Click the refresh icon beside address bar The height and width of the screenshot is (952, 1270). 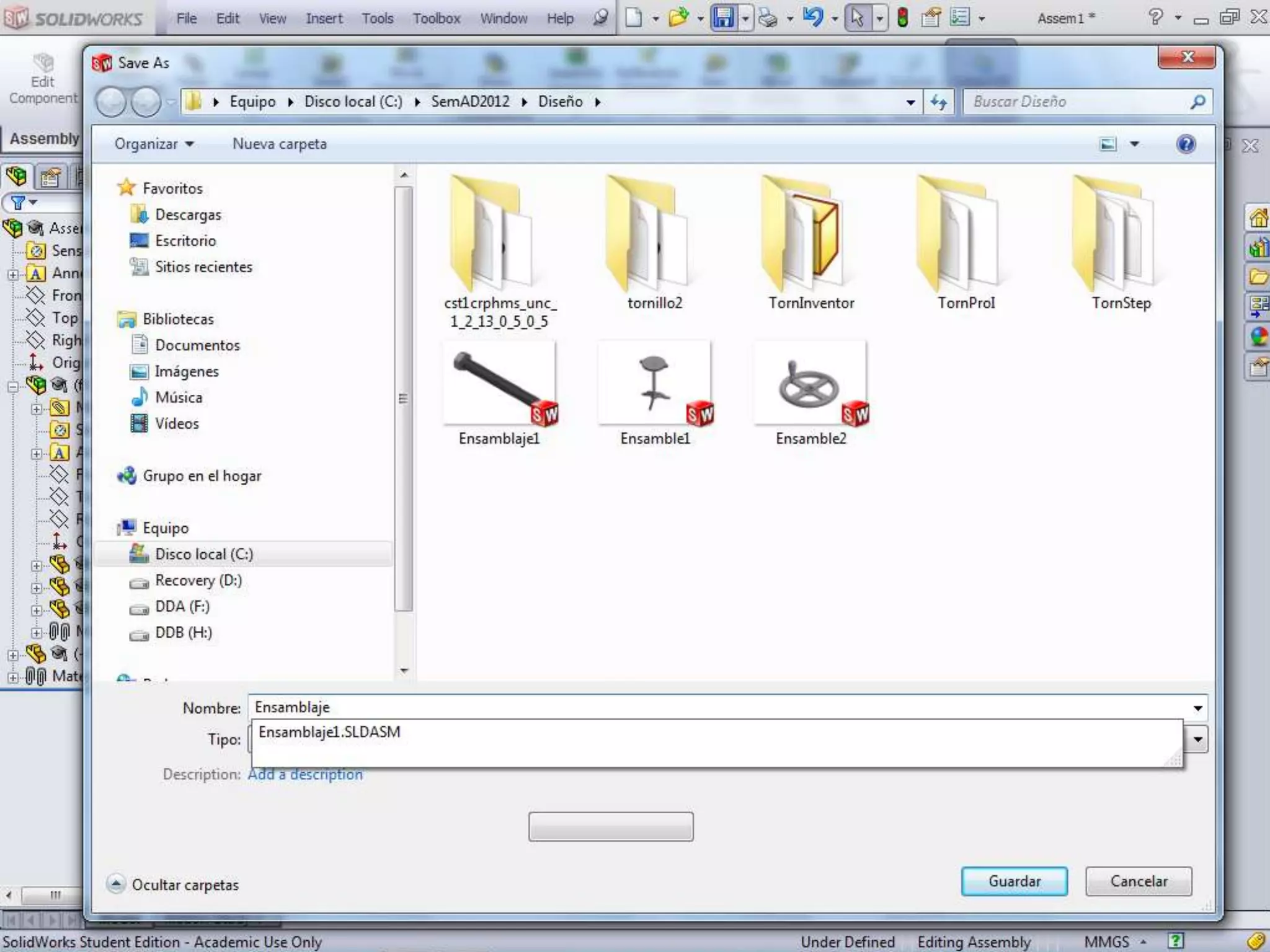[x=939, y=102]
